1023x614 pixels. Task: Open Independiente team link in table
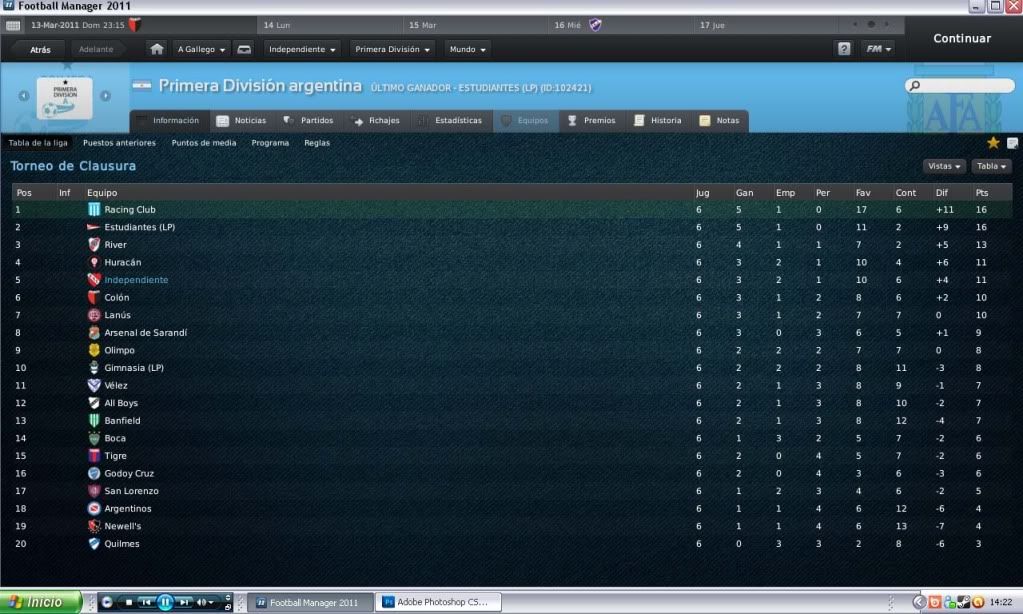coord(136,280)
